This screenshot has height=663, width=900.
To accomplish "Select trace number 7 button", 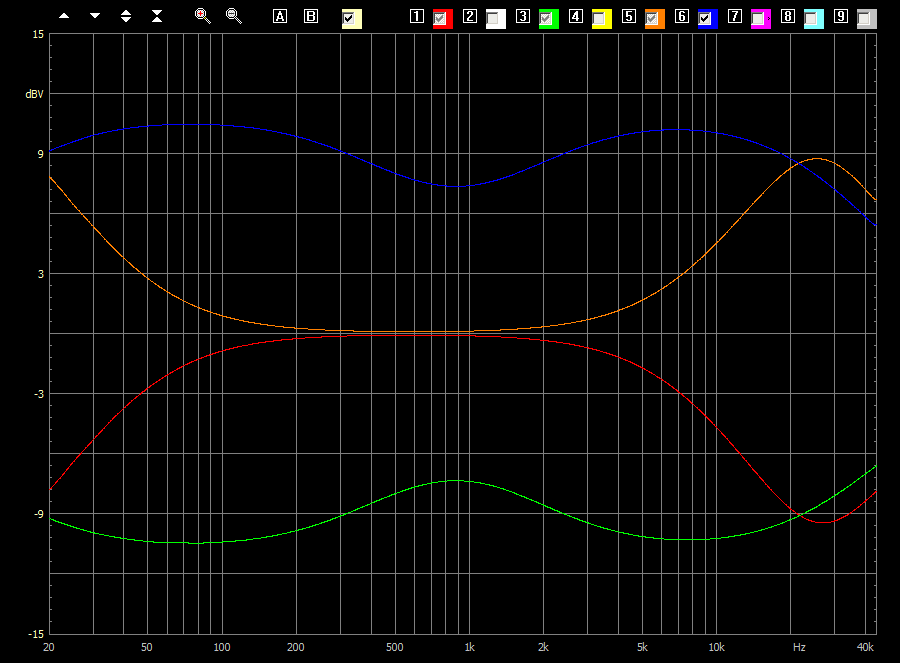I will (x=734, y=16).
